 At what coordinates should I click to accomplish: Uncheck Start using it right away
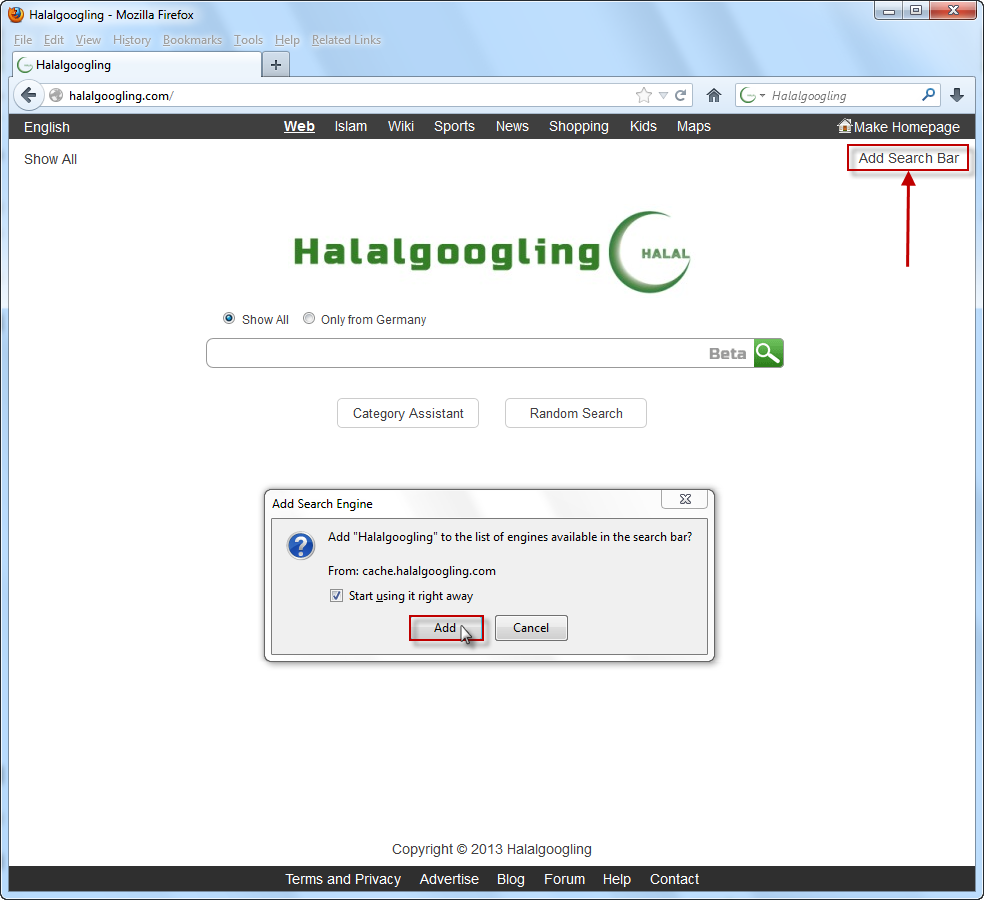click(336, 596)
